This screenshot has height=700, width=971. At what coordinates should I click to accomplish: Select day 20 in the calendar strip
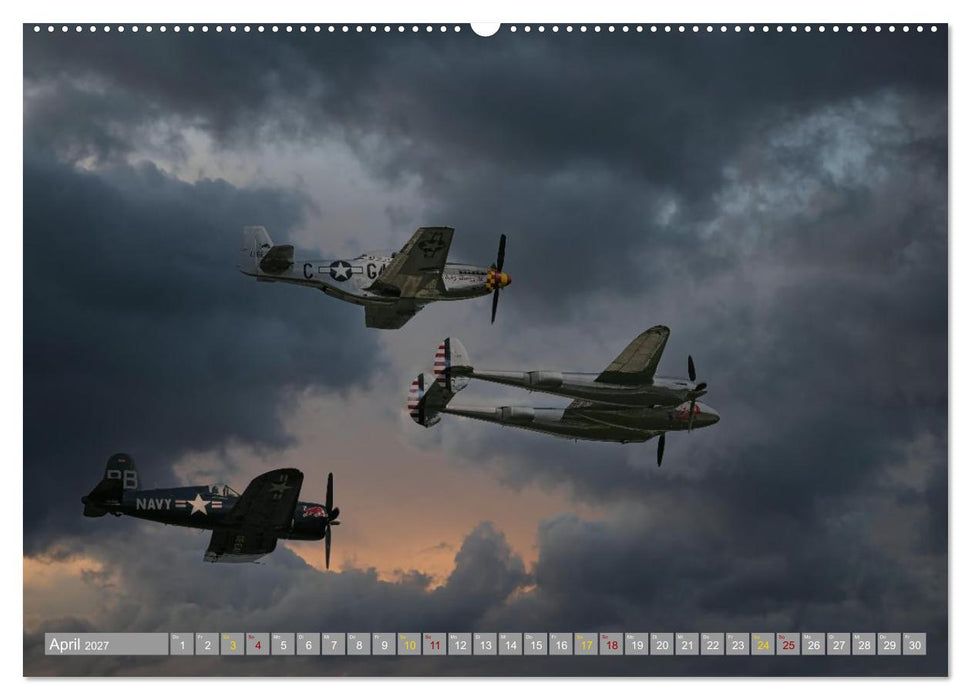point(663,644)
